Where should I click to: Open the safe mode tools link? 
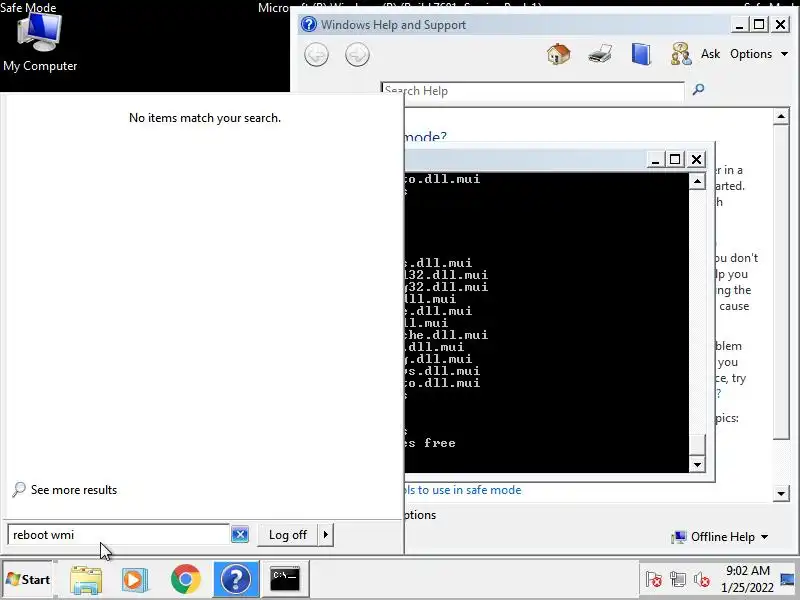click(x=463, y=490)
